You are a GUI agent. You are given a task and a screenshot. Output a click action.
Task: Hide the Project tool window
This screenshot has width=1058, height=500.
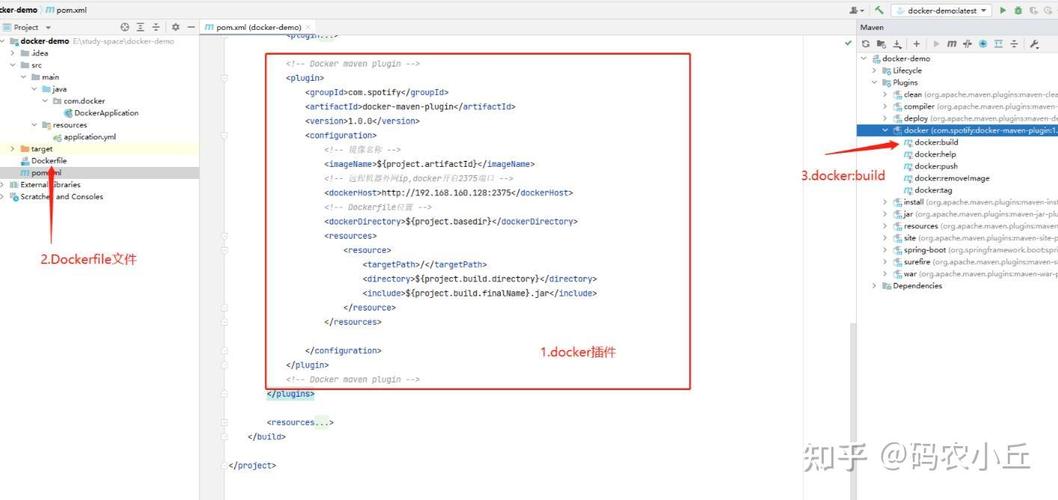click(191, 27)
